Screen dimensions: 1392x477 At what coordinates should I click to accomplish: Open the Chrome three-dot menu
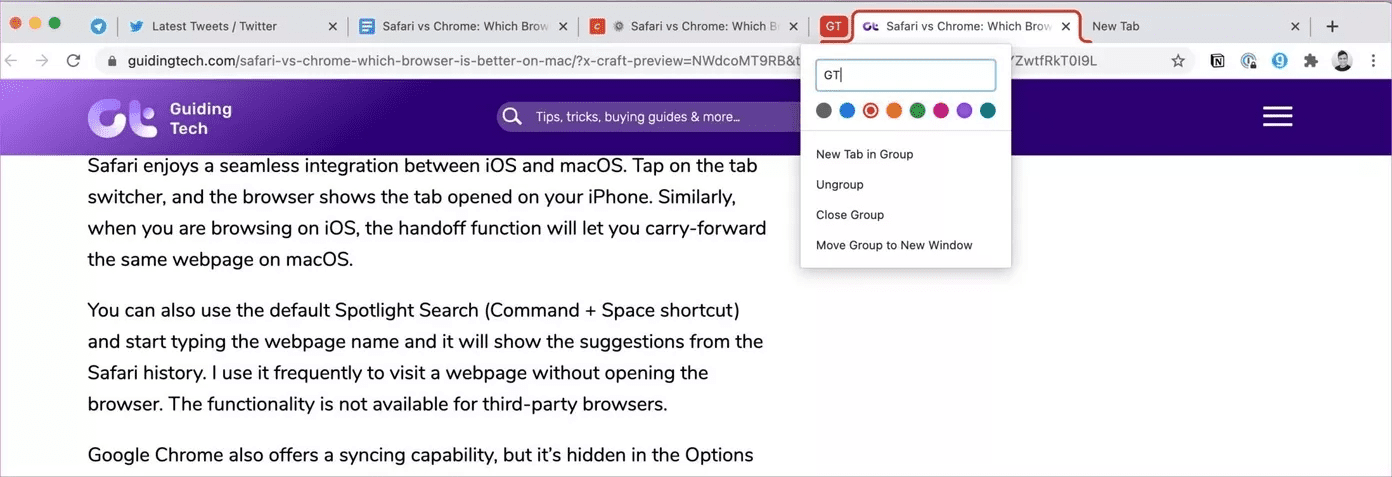pos(1376,61)
